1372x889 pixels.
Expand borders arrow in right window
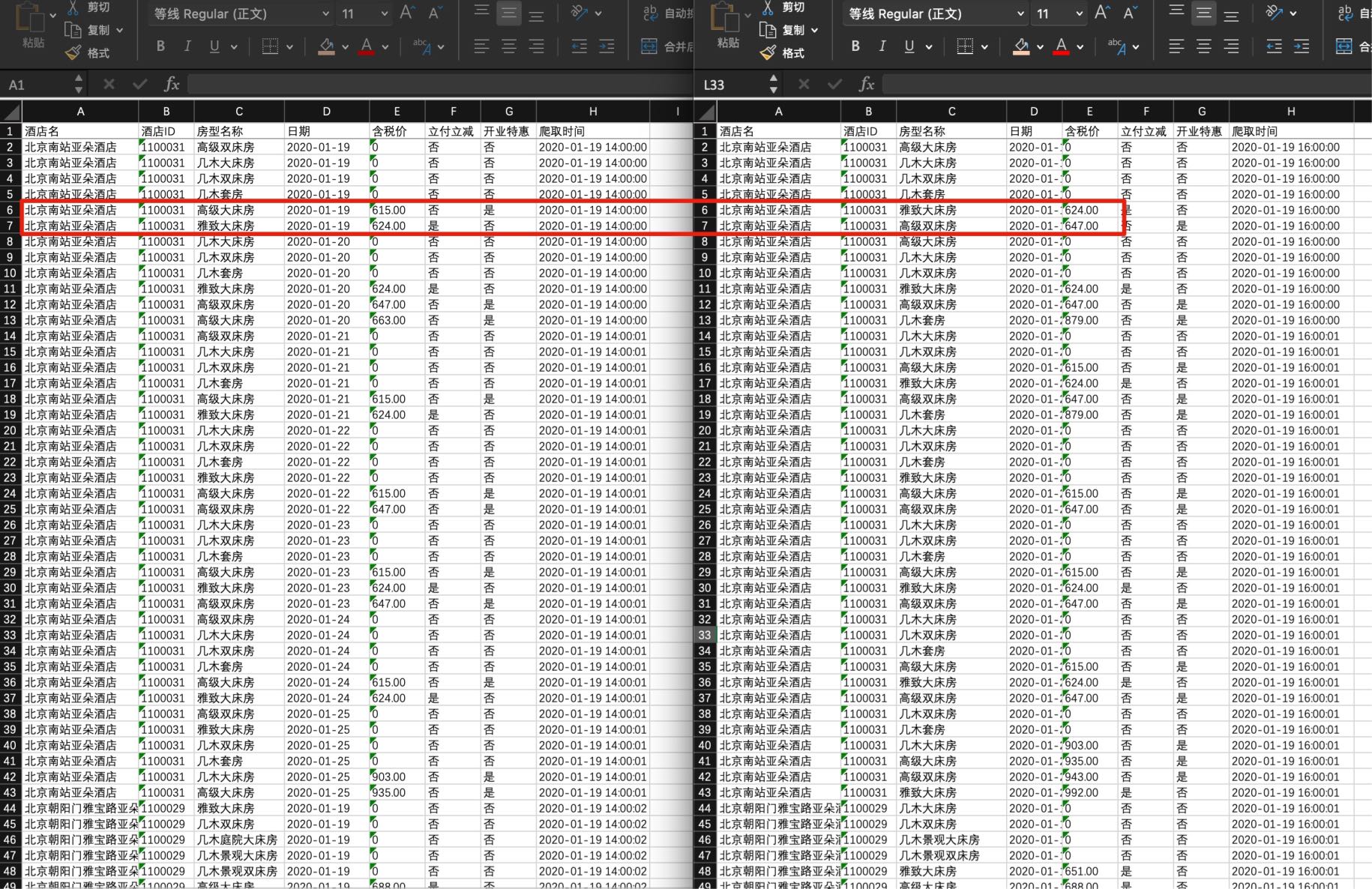click(x=984, y=46)
